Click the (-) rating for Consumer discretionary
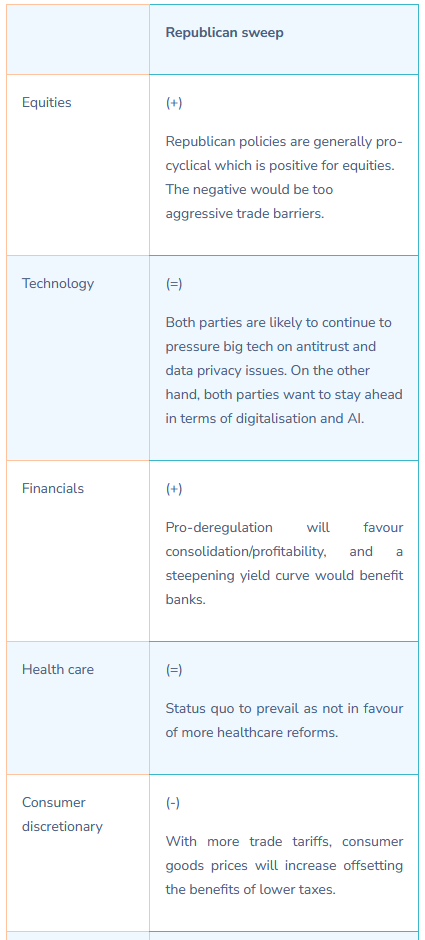Viewport: 425px width, 940px height. pyautogui.click(x=173, y=803)
